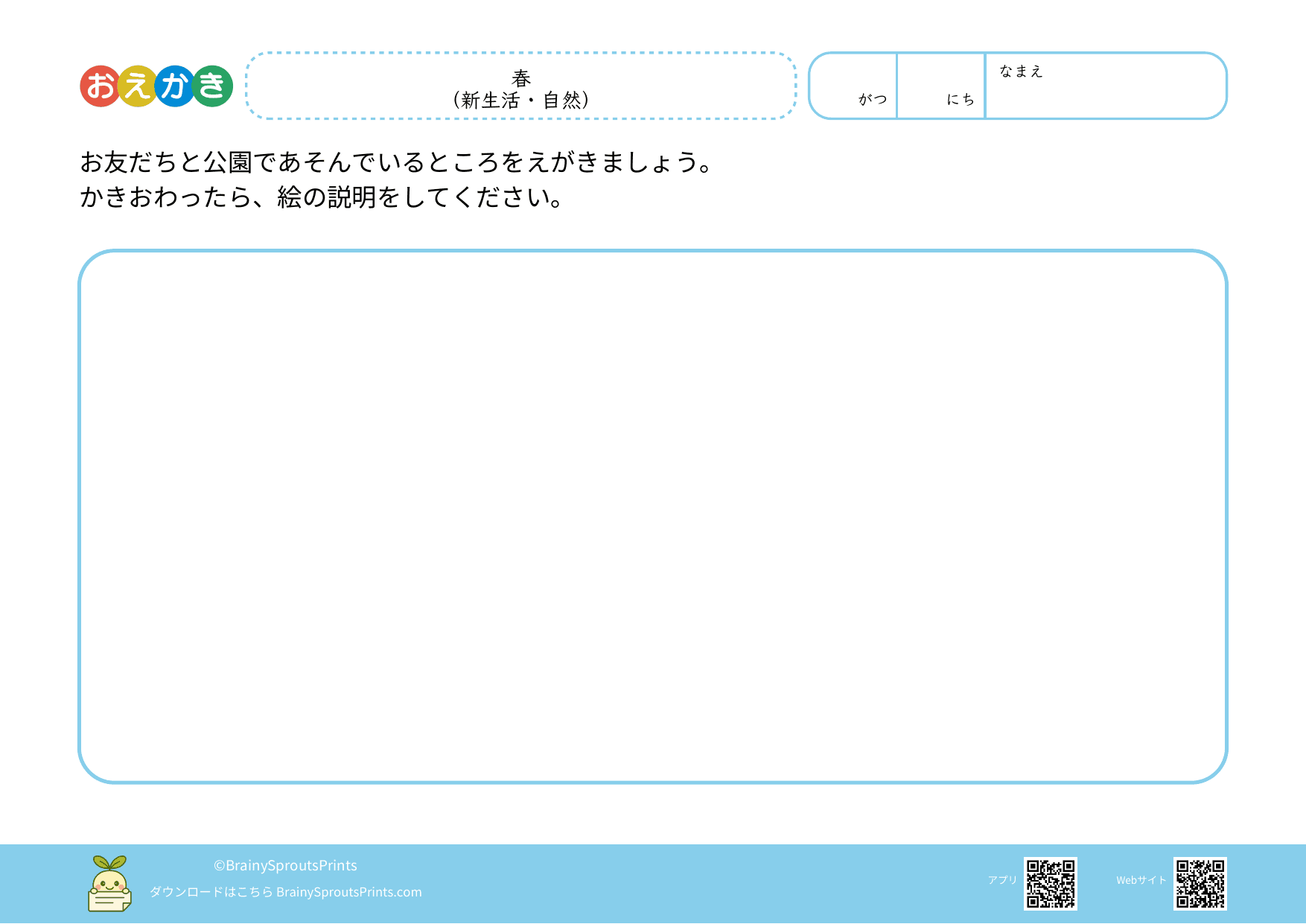Click the BrainySproutsPrints.com download link
Screen dimensions: 1306x924
(348, 892)
